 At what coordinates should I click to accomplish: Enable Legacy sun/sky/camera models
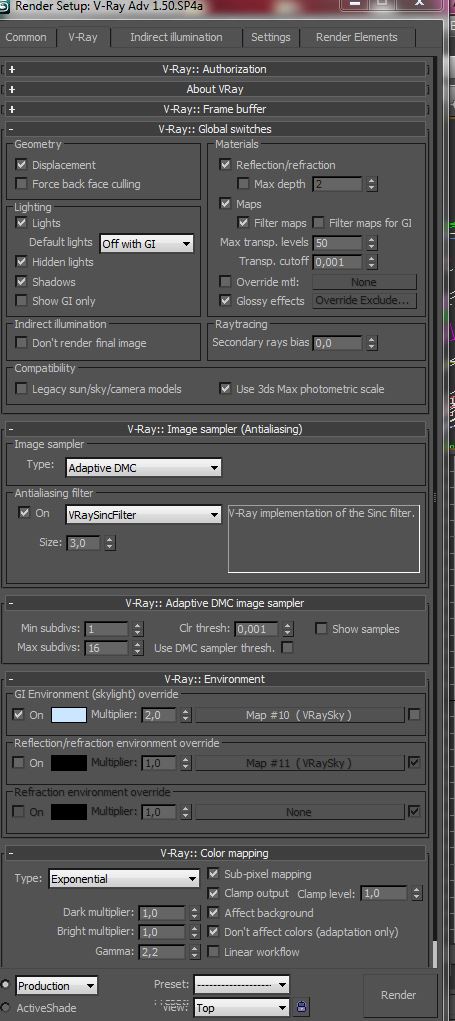pyautogui.click(x=21, y=389)
